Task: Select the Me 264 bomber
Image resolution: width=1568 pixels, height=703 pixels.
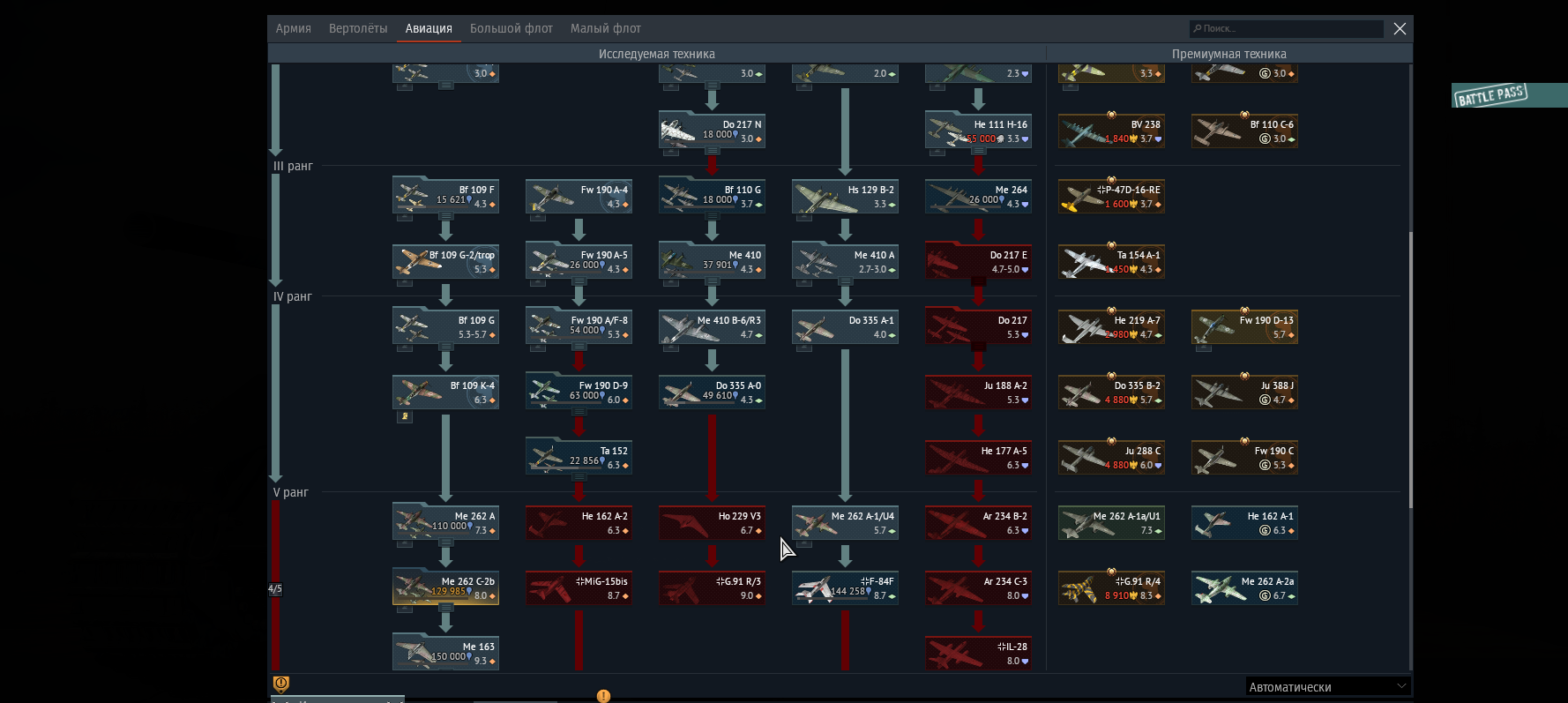Action: (978, 197)
